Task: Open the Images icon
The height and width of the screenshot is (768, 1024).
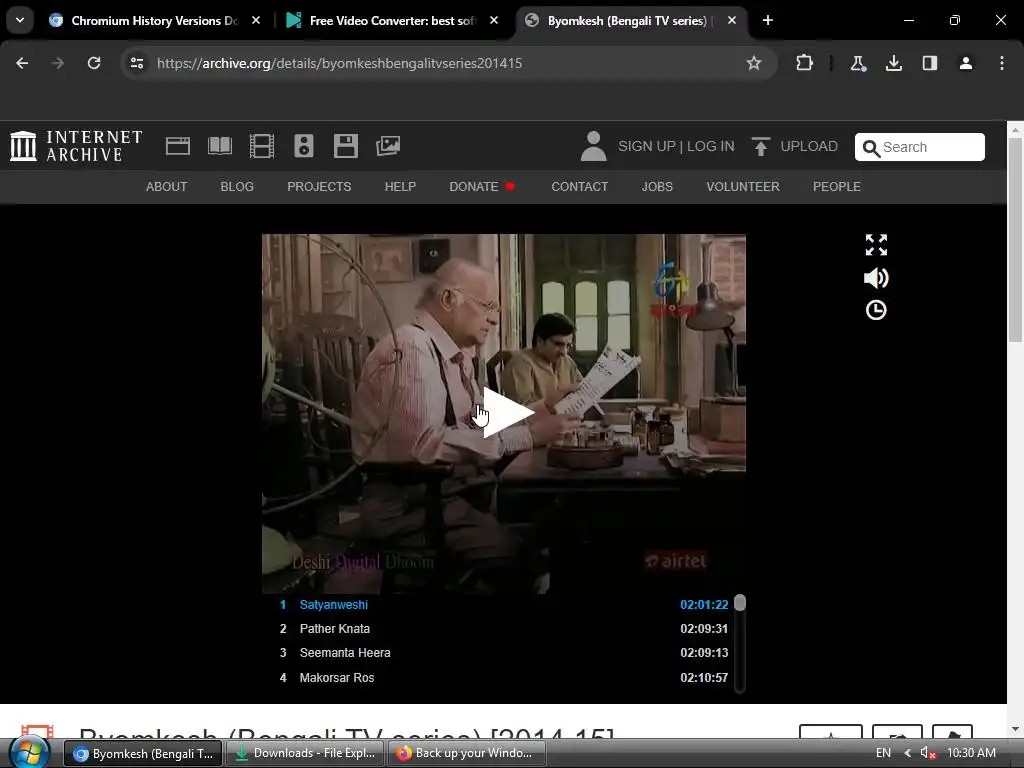Action: 388,146
